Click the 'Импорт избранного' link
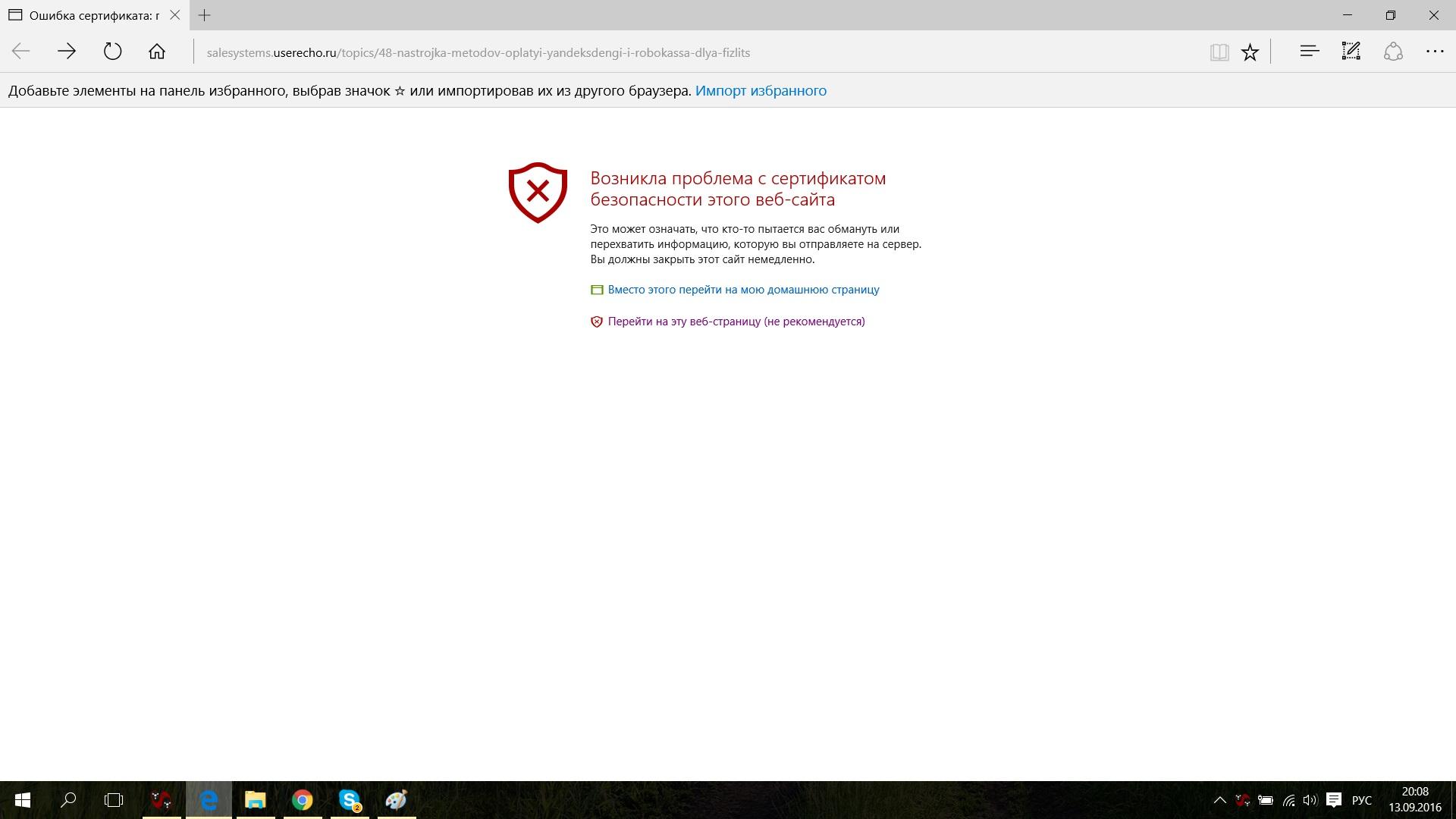Screen dimensions: 1456x819 [x=760, y=90]
